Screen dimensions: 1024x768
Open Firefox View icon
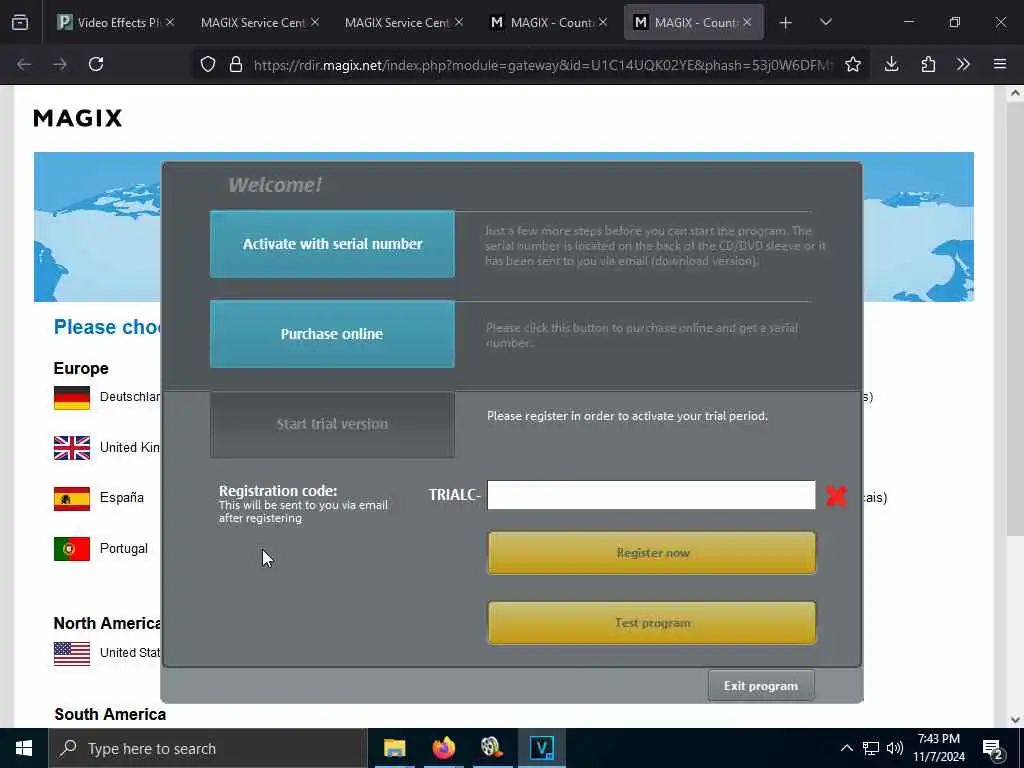(20, 22)
